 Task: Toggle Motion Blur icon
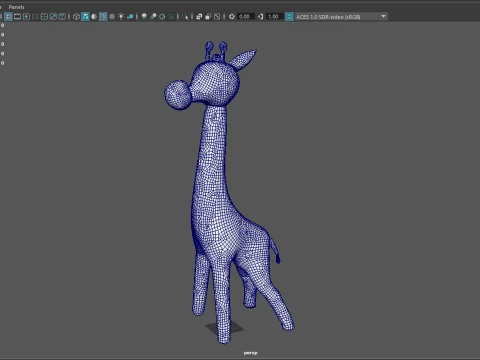pos(153,16)
